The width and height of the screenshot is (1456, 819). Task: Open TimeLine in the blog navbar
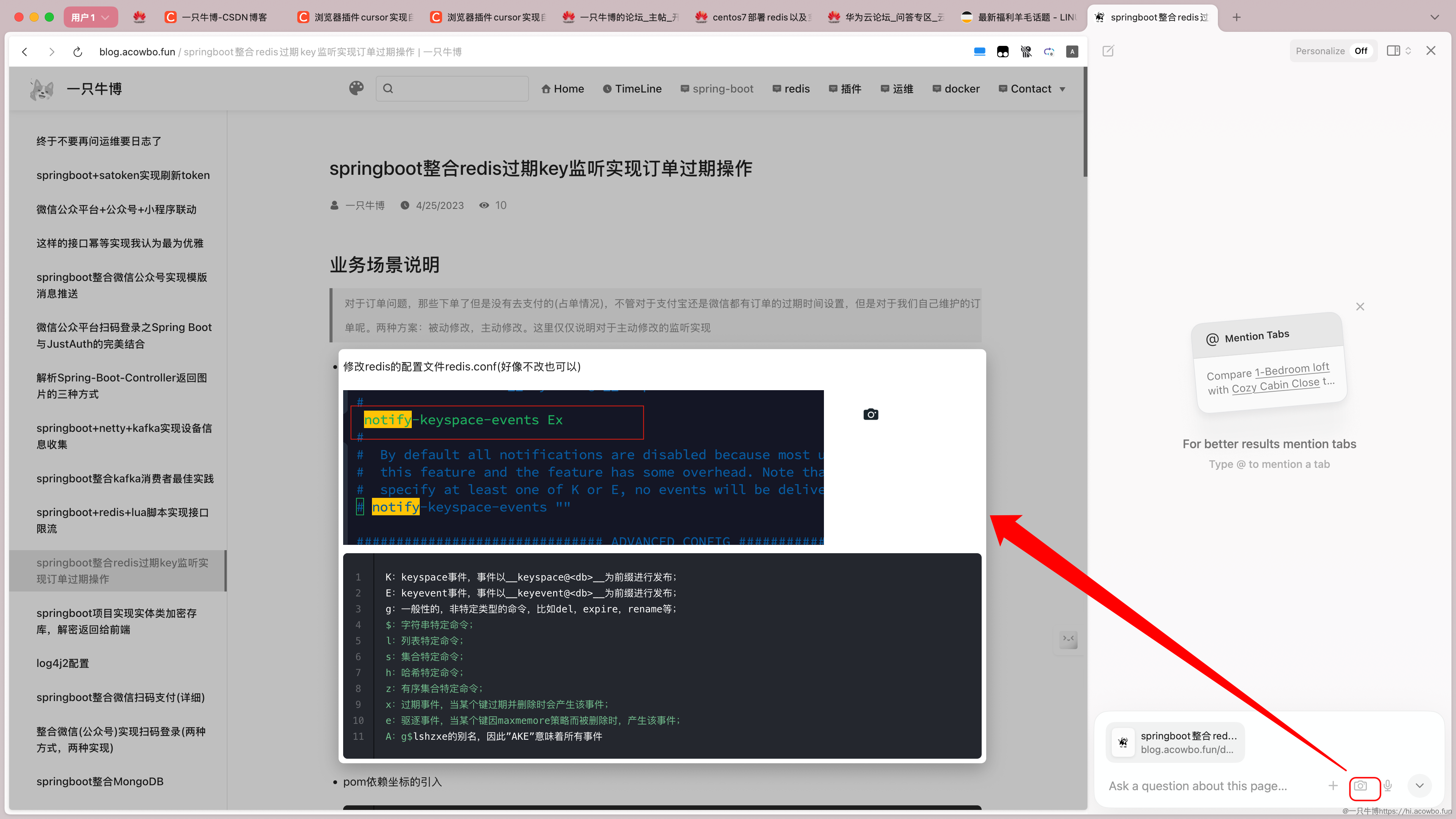[x=632, y=89]
